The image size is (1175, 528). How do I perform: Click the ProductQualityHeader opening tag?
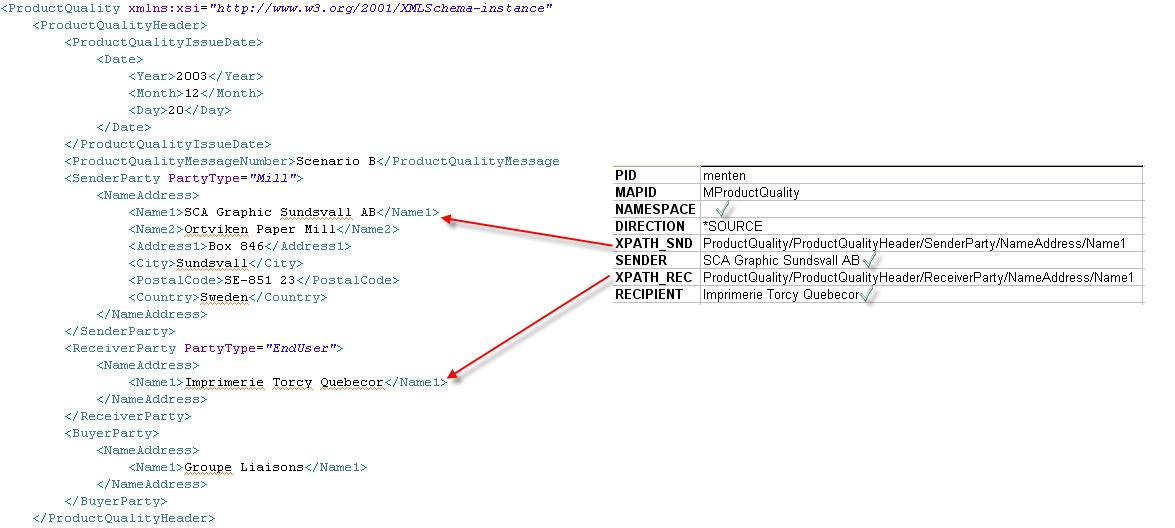click(x=119, y=25)
